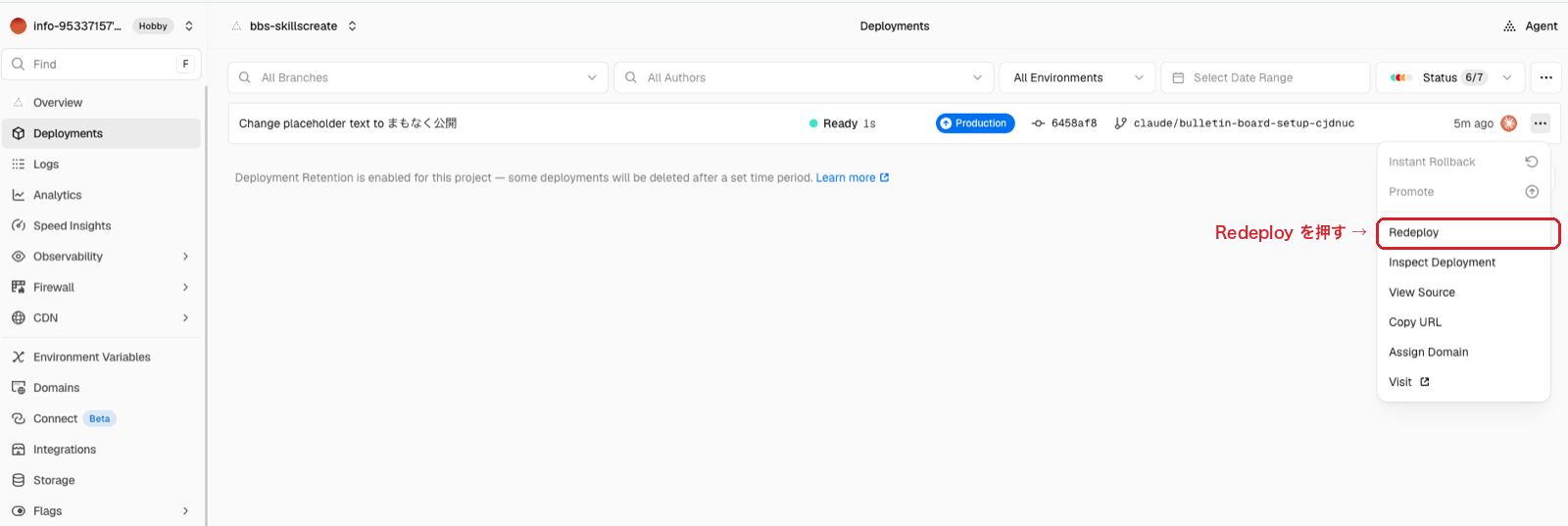Click the Flags icon in sidebar

point(18,511)
